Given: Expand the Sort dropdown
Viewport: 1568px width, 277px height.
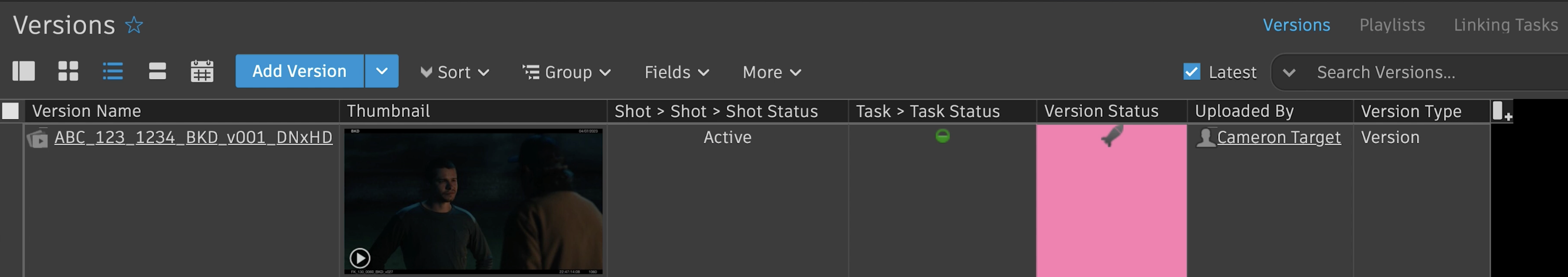Looking at the screenshot, I should point(455,73).
